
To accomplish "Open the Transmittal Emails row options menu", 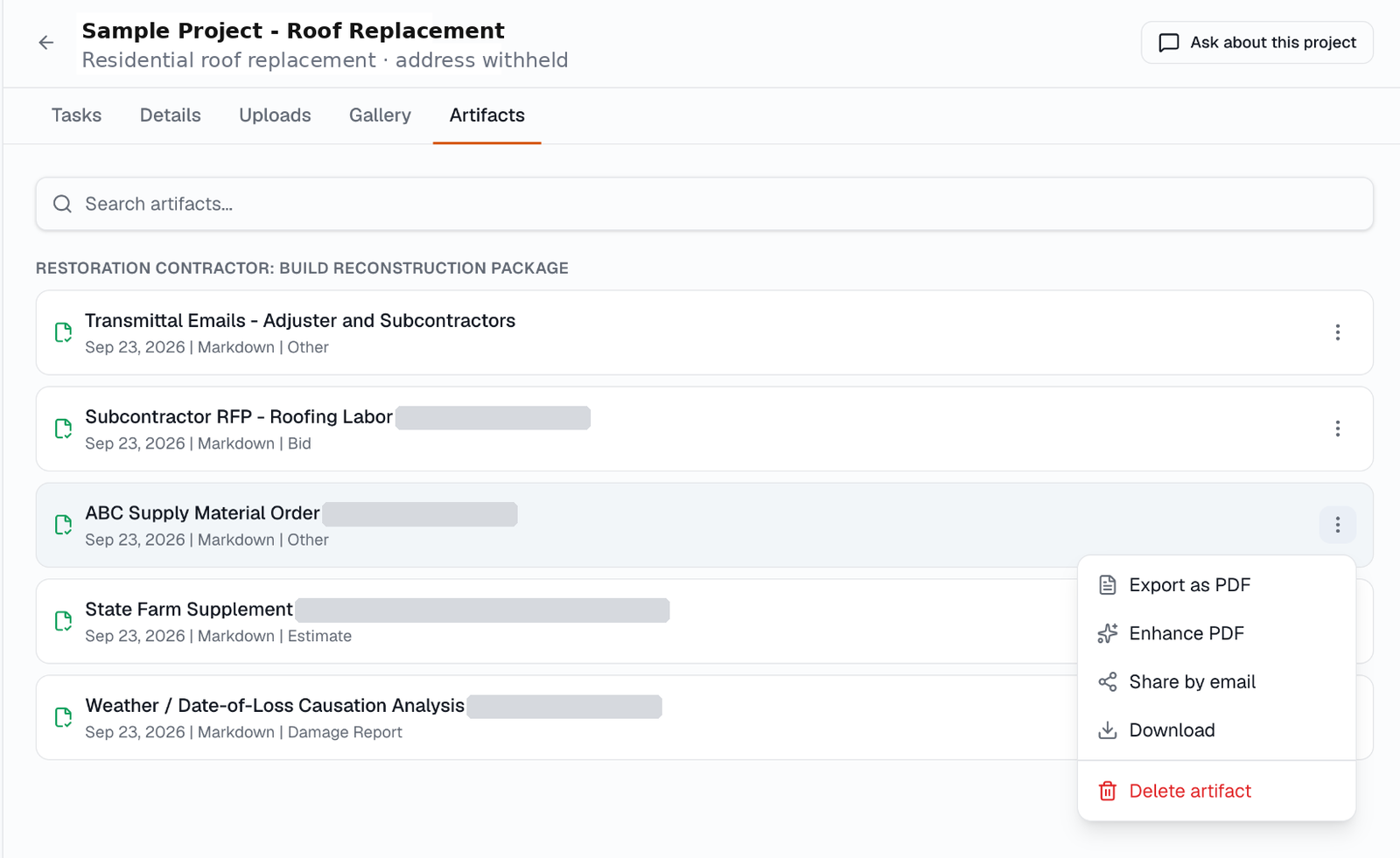I will click(x=1338, y=332).
